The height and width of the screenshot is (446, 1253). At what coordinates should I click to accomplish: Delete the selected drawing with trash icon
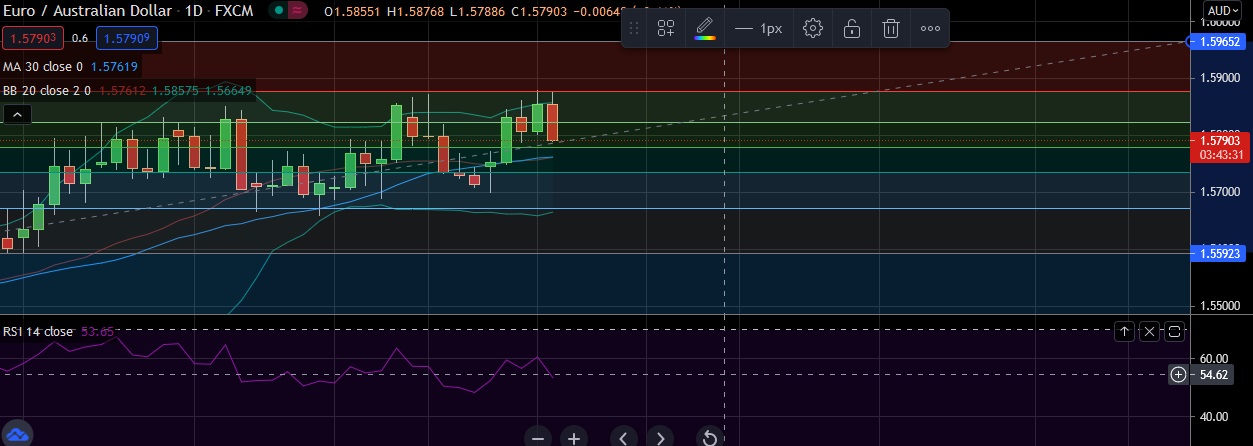[x=890, y=29]
